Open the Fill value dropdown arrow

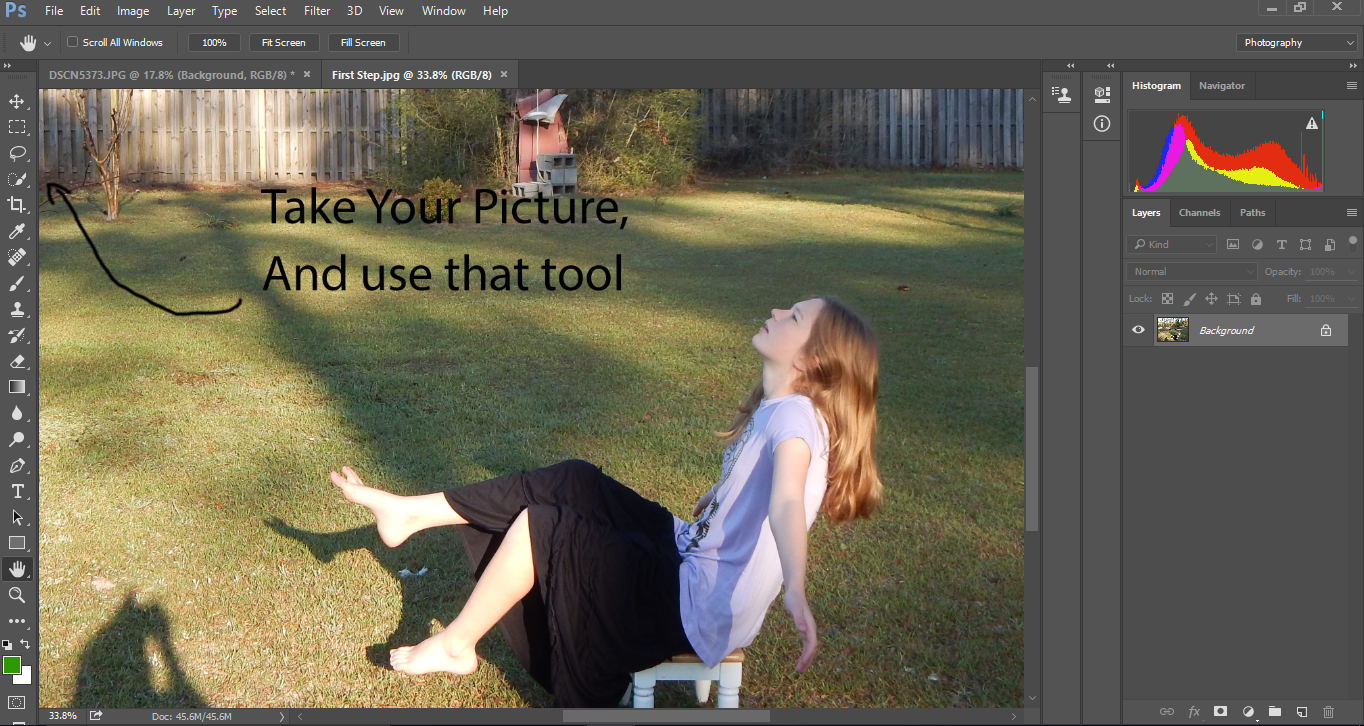pyautogui.click(x=1353, y=299)
